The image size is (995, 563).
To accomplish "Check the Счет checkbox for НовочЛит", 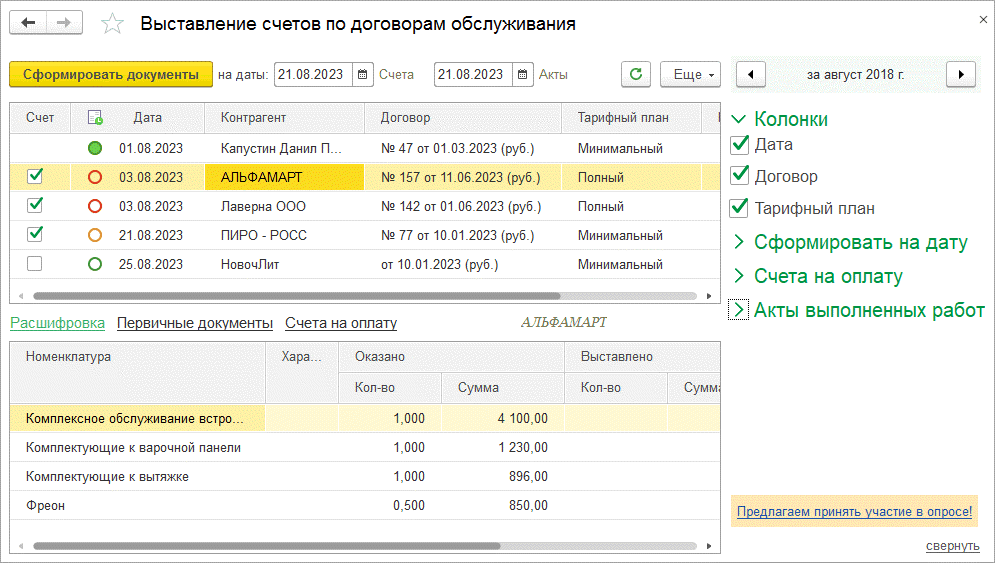I will coord(35,265).
